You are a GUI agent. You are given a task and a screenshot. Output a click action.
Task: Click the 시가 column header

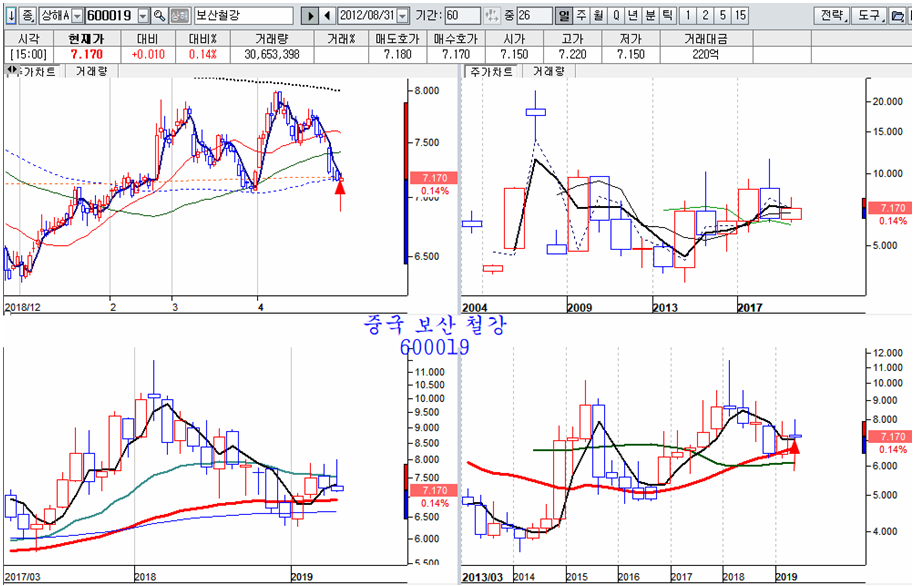tap(514, 39)
